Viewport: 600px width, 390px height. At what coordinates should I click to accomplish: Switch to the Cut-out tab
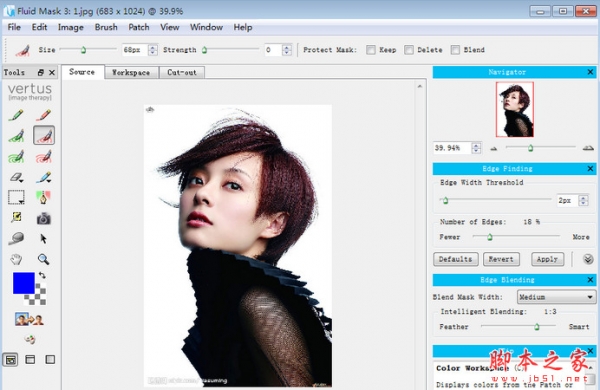click(x=182, y=72)
